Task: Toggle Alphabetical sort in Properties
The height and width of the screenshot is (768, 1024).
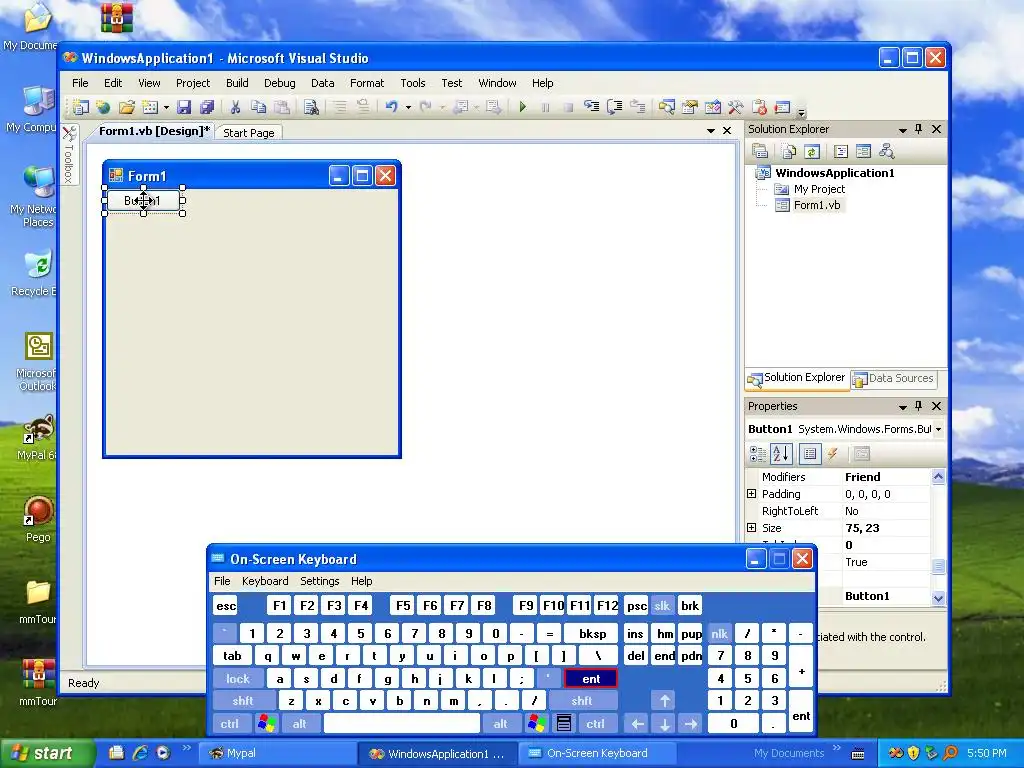Action: 781,454
